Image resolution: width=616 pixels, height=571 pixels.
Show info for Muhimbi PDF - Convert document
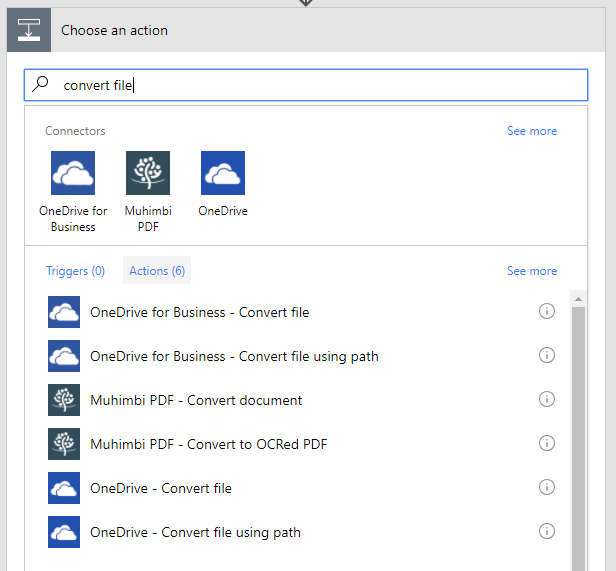click(x=547, y=400)
